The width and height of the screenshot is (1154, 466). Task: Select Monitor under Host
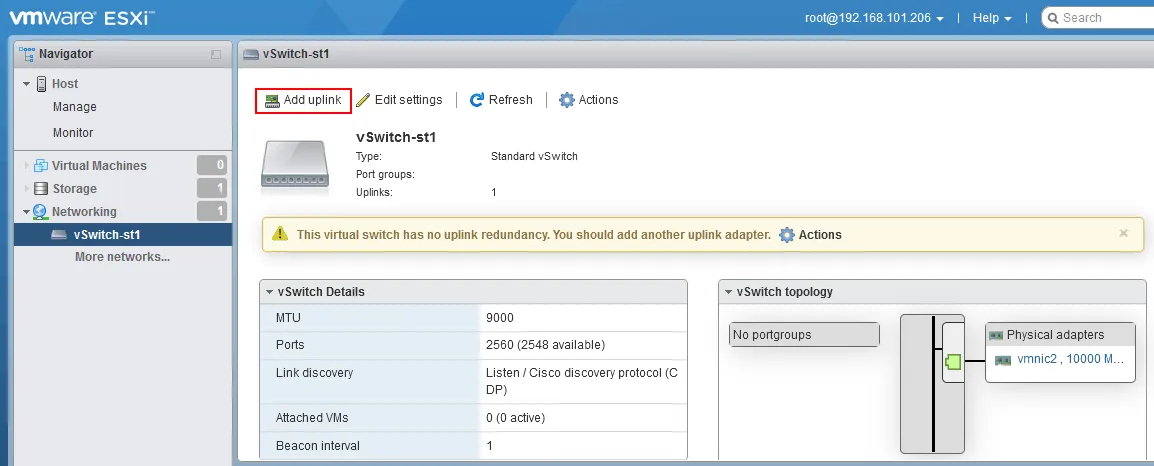pyautogui.click(x=73, y=133)
